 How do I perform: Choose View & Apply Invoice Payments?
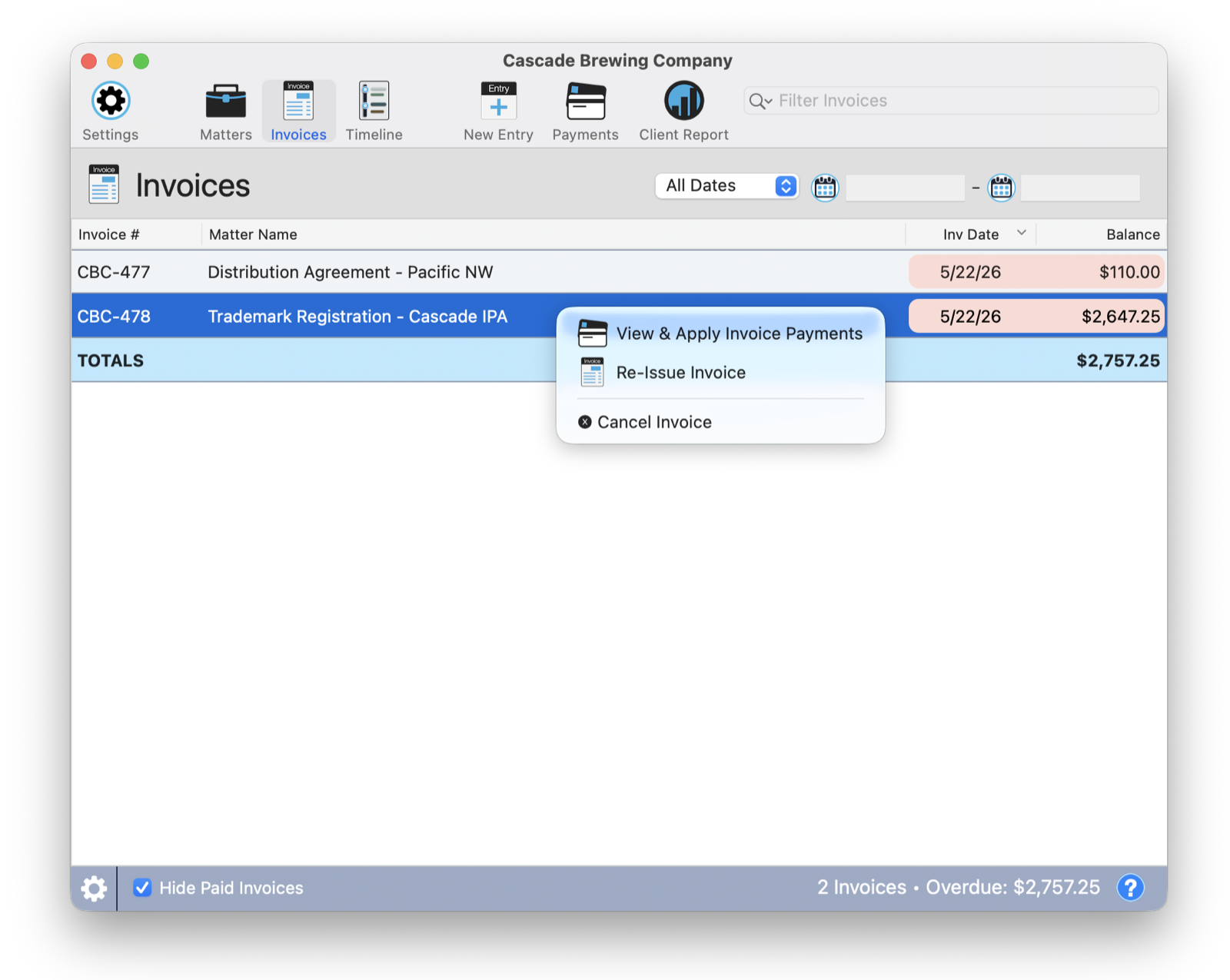pos(720,334)
